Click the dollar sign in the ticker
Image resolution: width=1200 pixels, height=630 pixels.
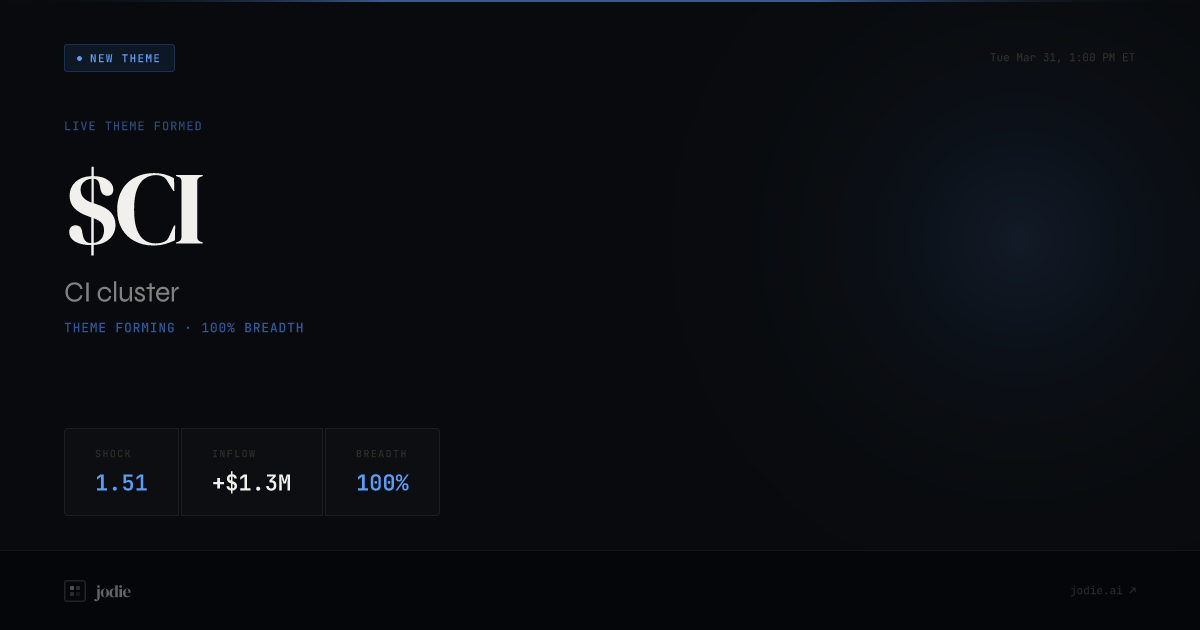pyautogui.click(x=91, y=211)
